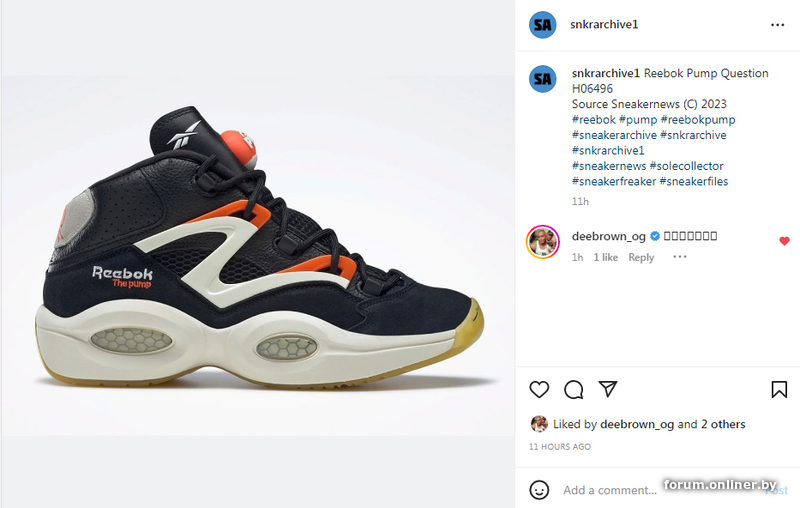Open the #sneakerfreaker hashtag
This screenshot has height=508, width=800.
coord(614,181)
